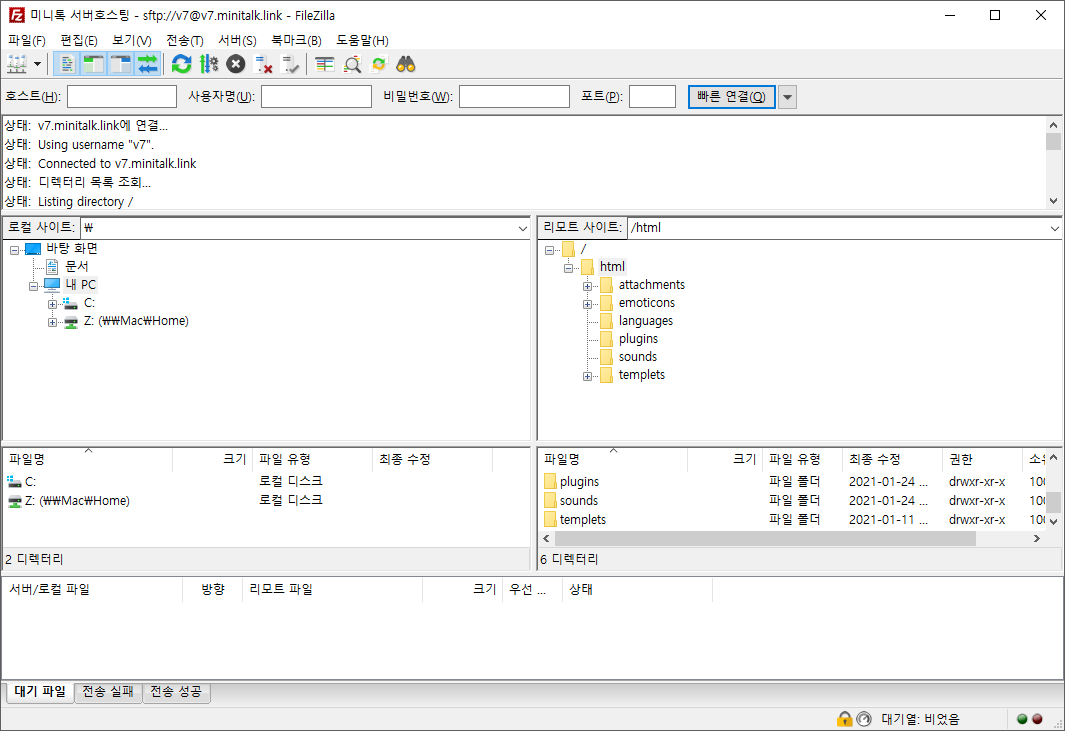The image size is (1065, 731).
Task: Open the 파일(F) menu
Action: [26, 41]
